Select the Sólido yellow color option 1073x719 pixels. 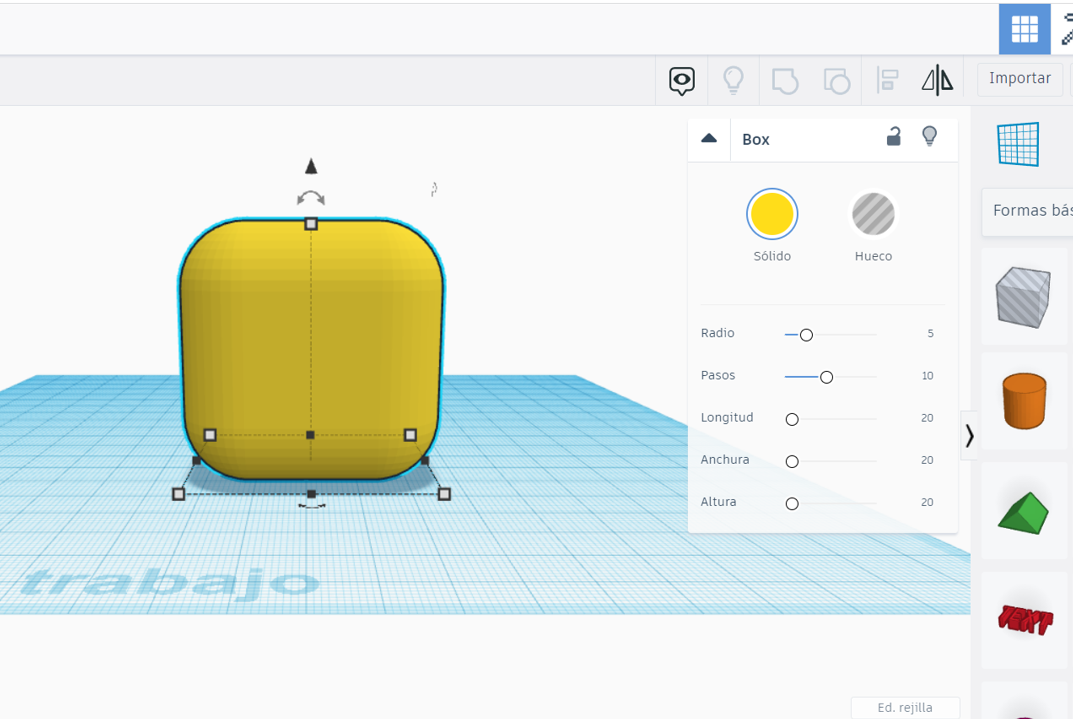coord(772,214)
